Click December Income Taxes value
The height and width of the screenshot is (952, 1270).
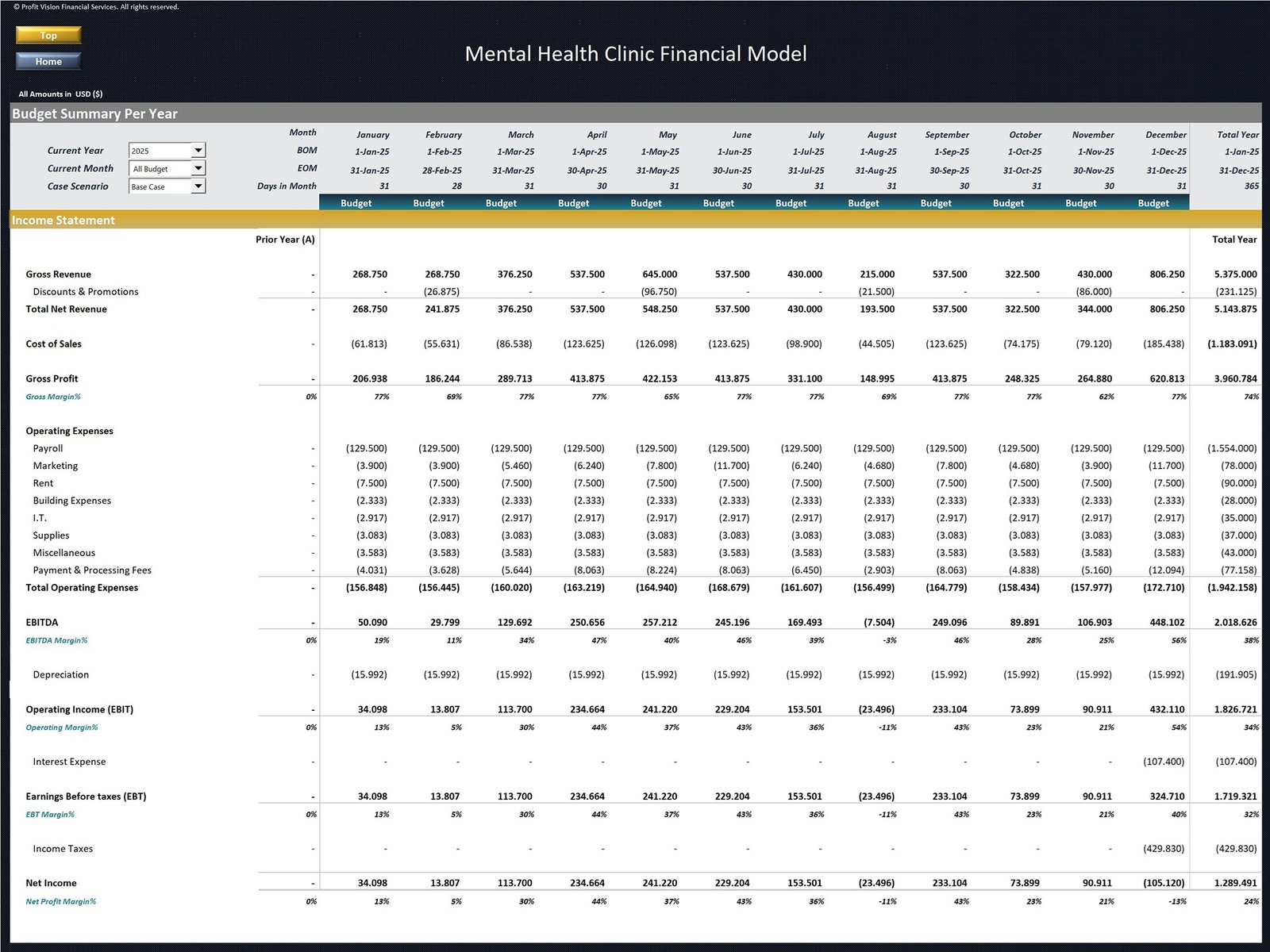tap(1163, 849)
